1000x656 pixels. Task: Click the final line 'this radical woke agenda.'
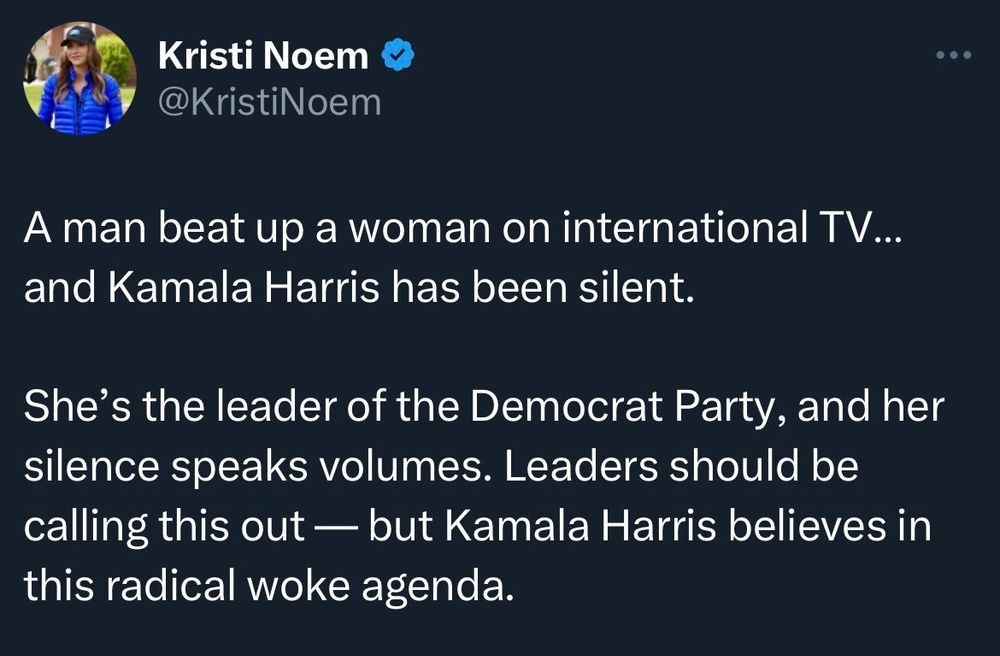(268, 585)
